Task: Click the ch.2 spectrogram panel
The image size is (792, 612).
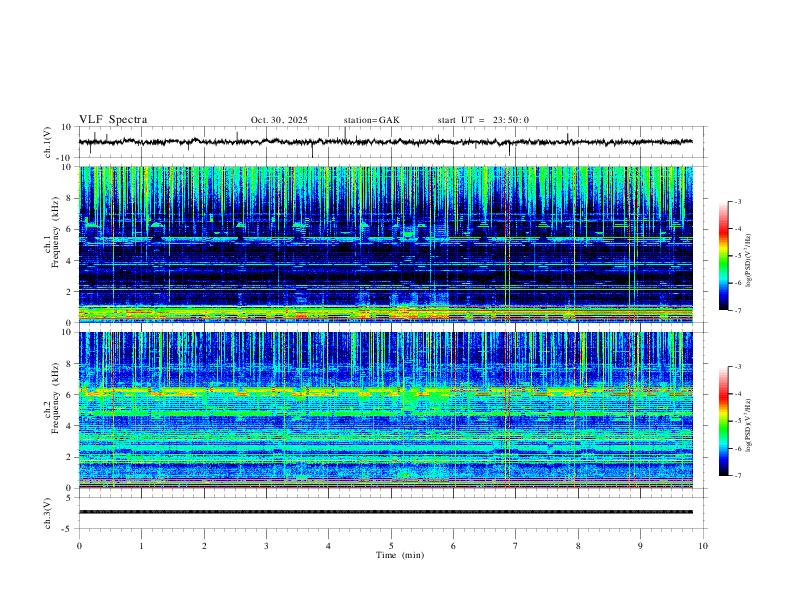Action: pos(386,410)
